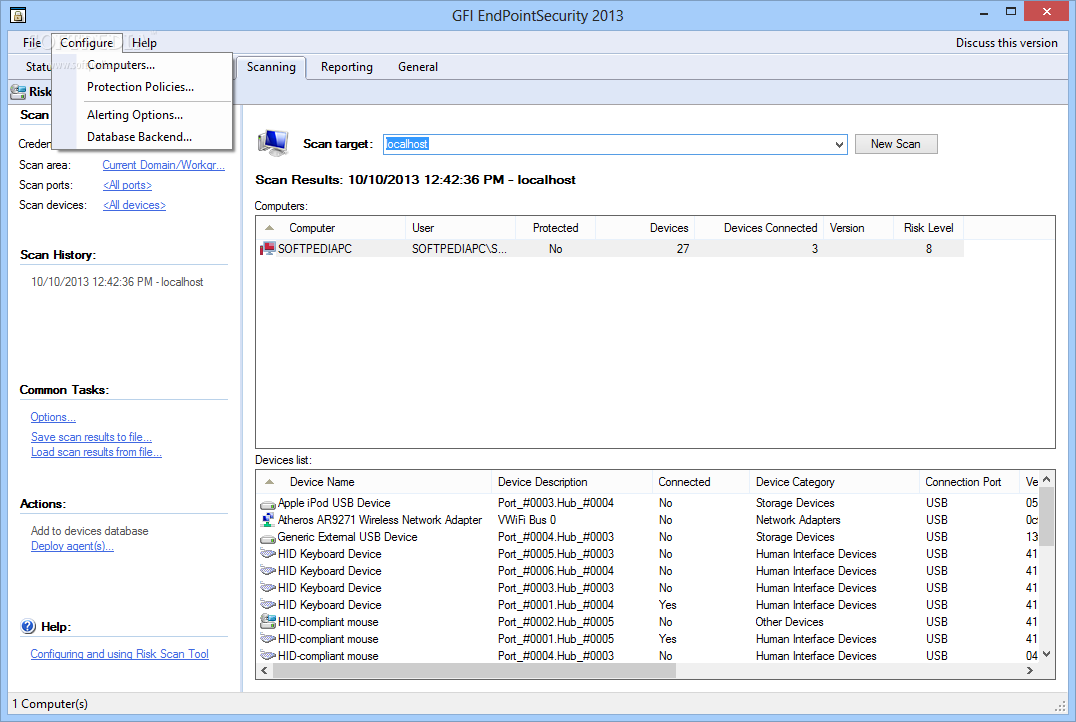Click Load scan results from file... link

[96, 452]
